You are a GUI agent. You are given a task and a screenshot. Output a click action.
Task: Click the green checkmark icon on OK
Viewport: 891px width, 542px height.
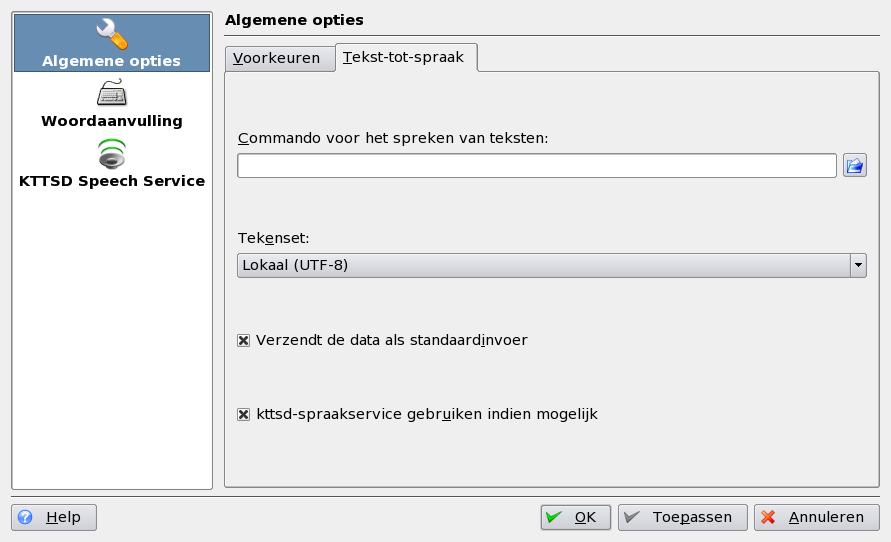pos(554,517)
